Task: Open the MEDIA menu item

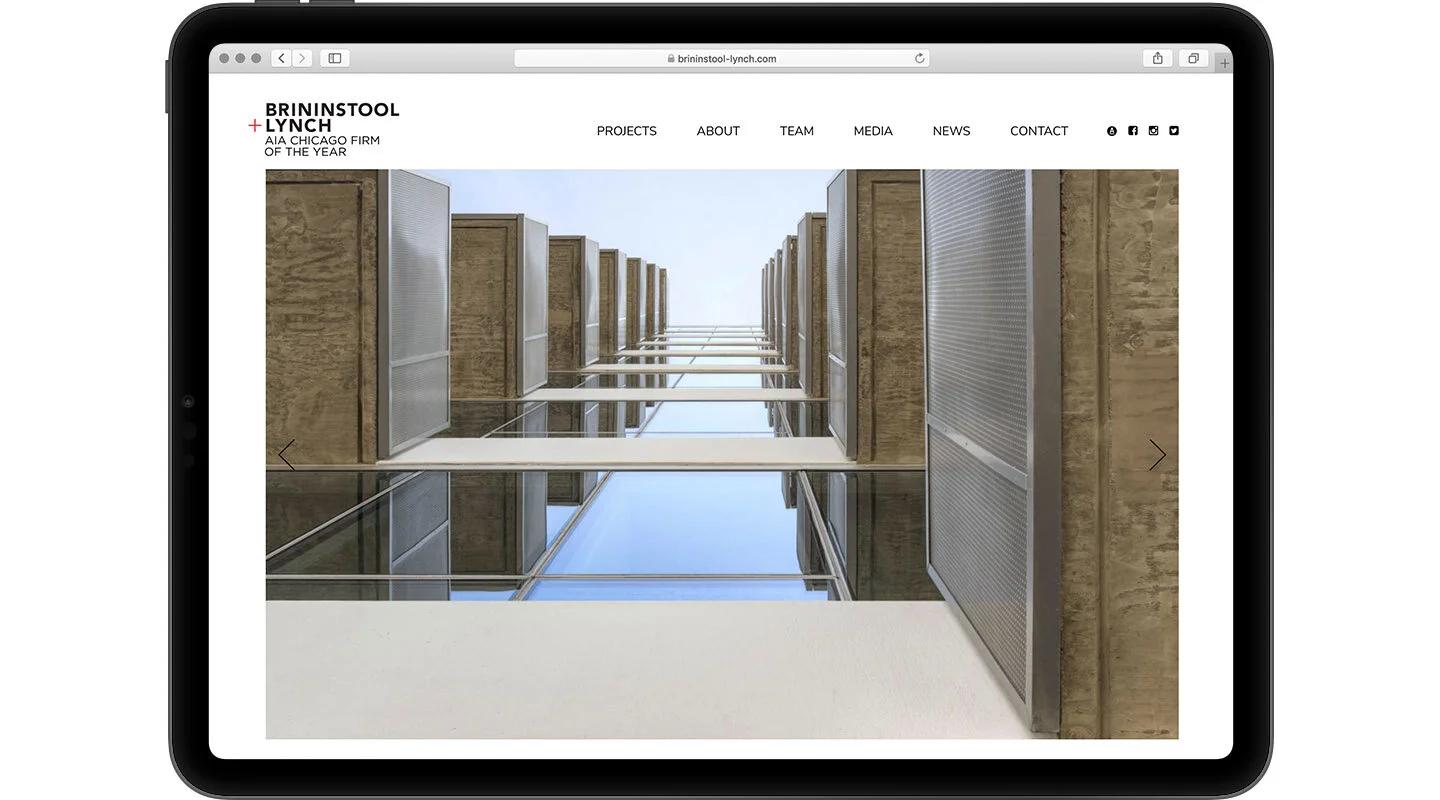Action: [x=873, y=131]
